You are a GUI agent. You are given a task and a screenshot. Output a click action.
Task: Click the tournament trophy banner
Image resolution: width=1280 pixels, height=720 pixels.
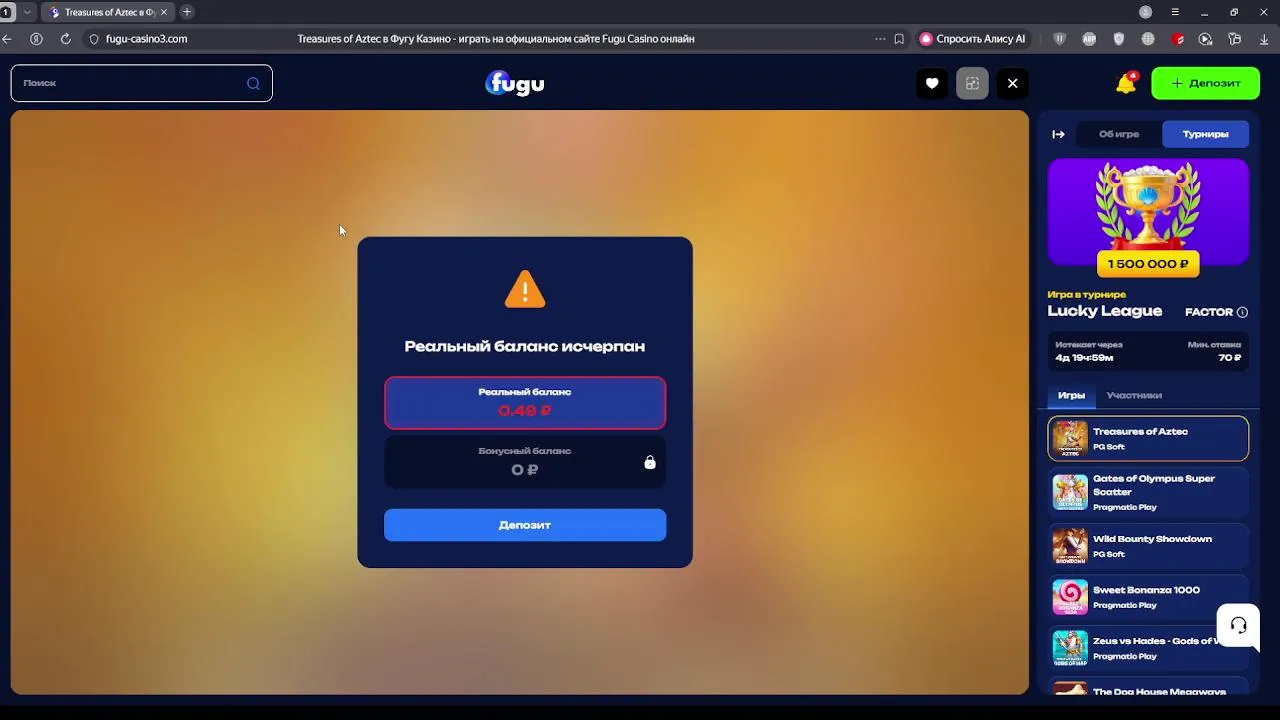point(1148,212)
